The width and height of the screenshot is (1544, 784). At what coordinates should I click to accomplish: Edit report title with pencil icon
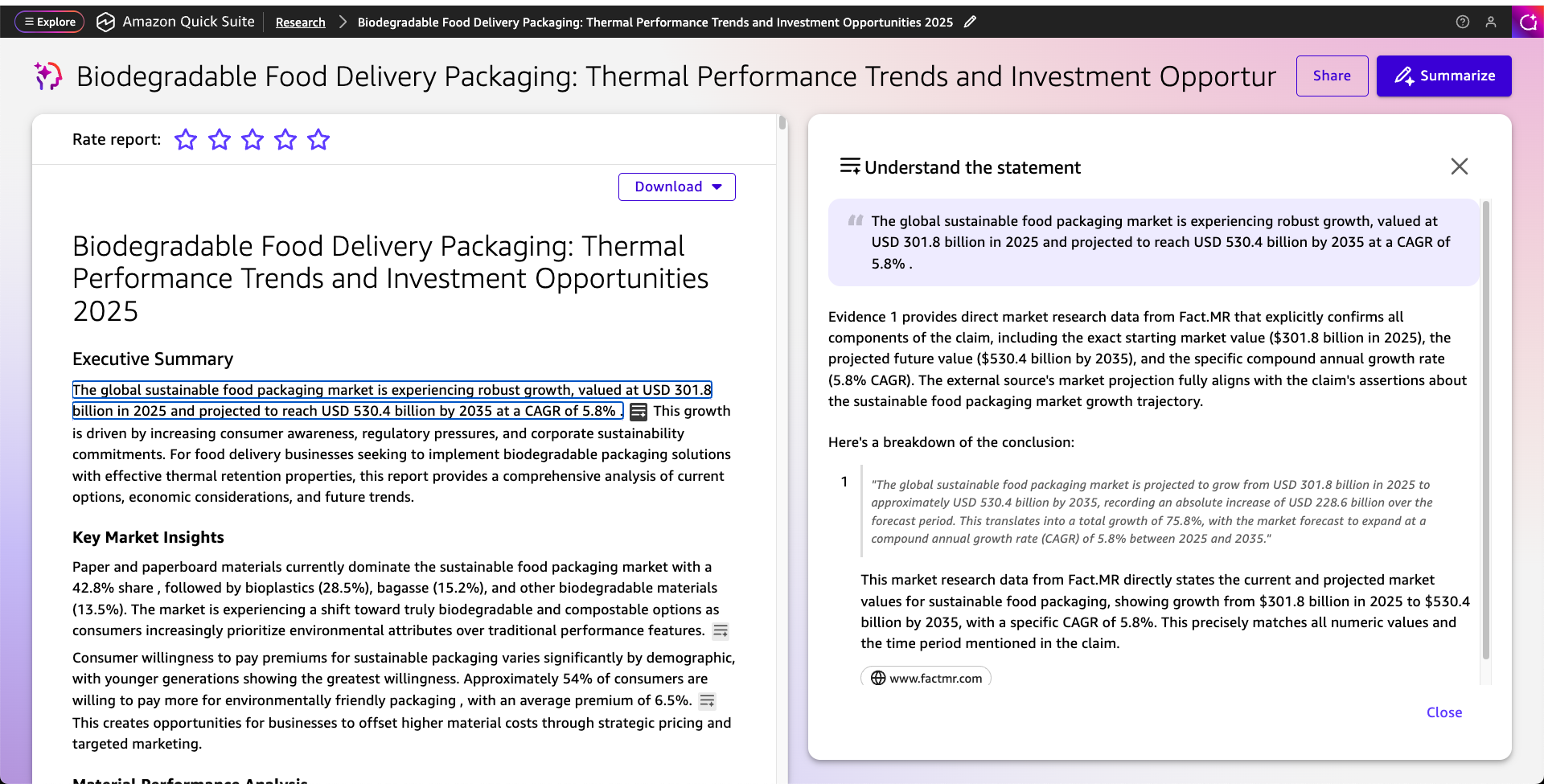tap(970, 22)
